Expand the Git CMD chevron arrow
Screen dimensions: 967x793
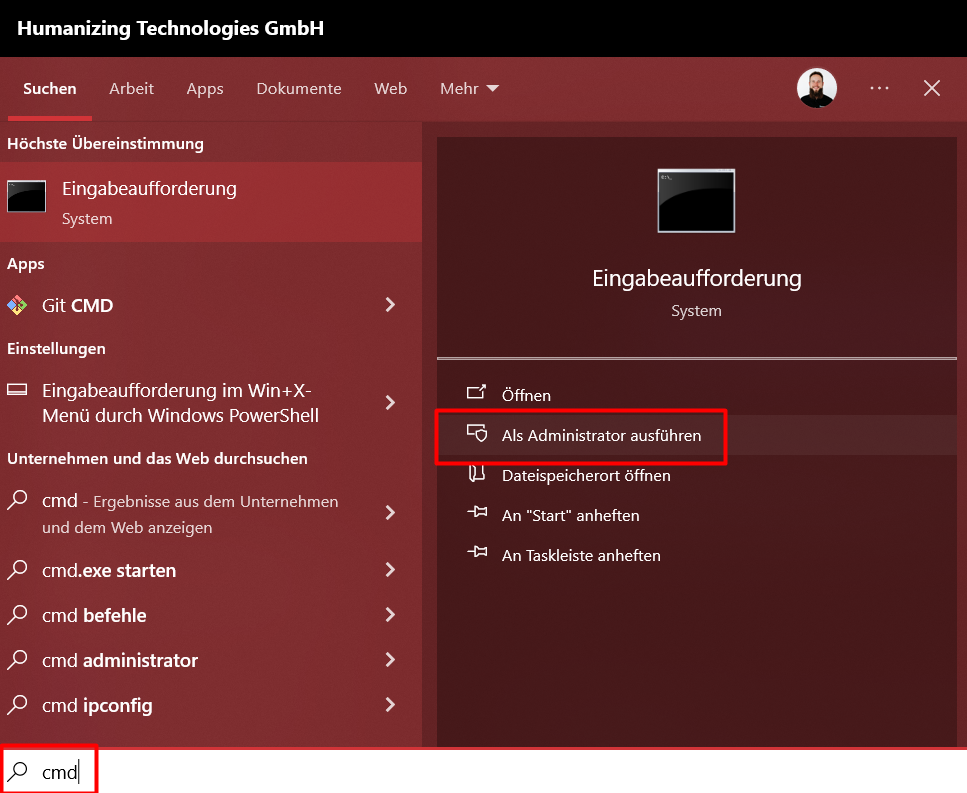click(x=390, y=305)
